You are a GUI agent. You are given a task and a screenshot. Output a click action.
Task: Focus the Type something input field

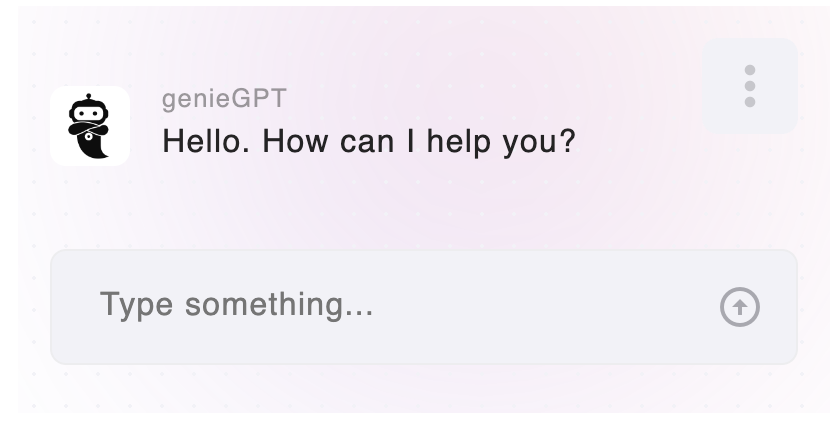[423, 307]
